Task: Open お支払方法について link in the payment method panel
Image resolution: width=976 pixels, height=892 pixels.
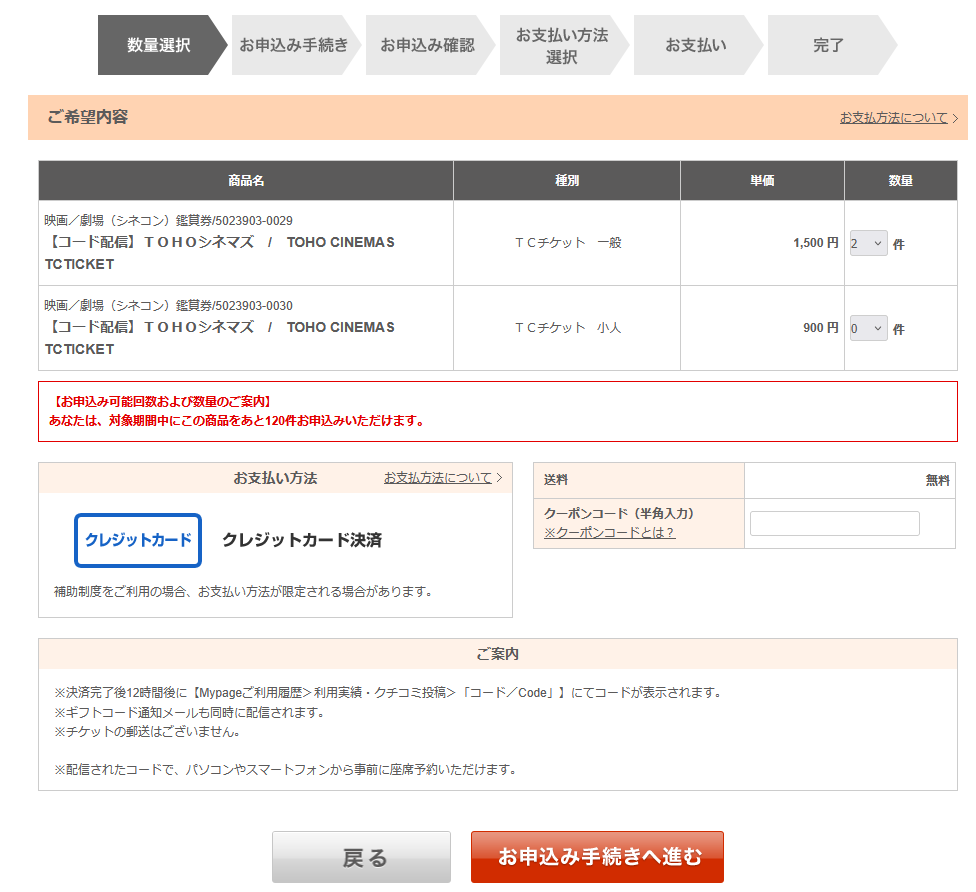Action: (x=438, y=478)
